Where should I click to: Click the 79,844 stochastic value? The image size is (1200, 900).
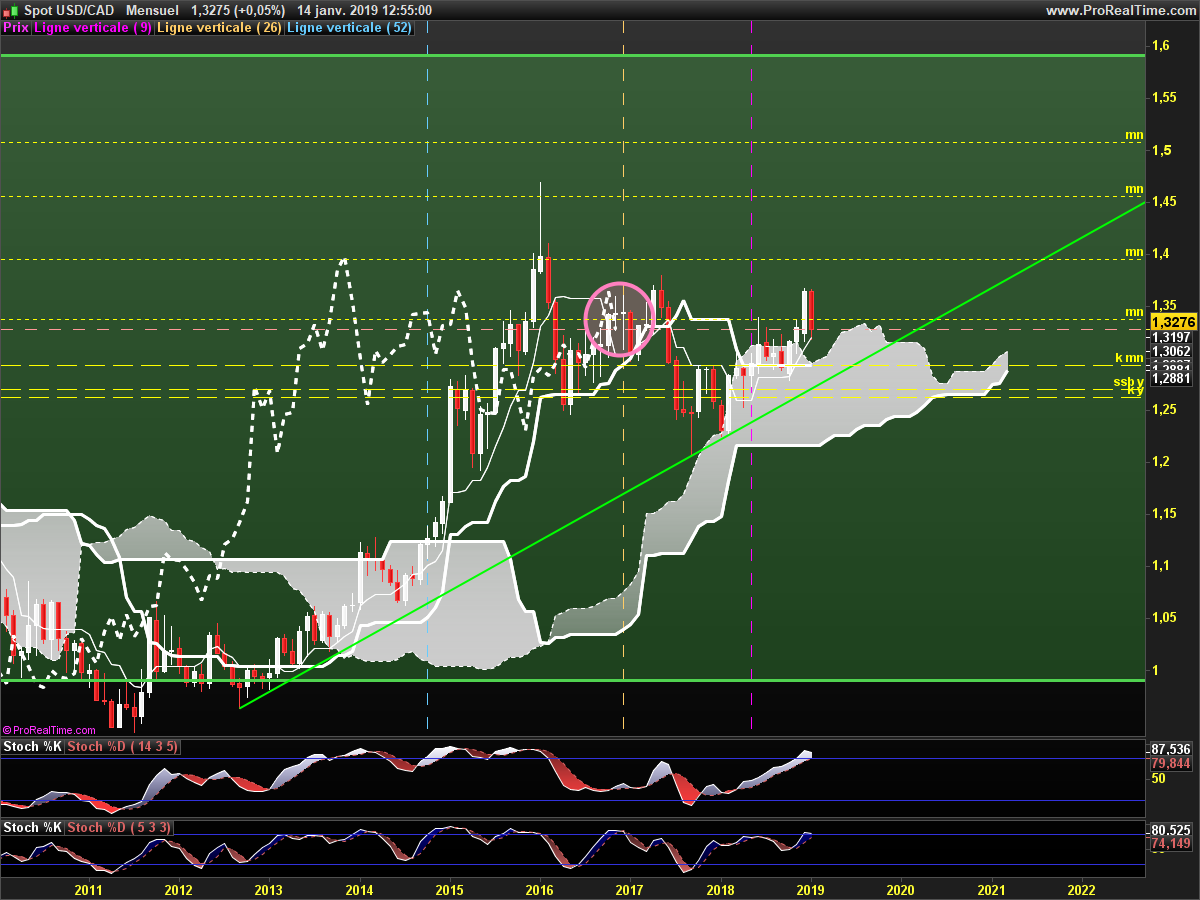click(x=1171, y=763)
